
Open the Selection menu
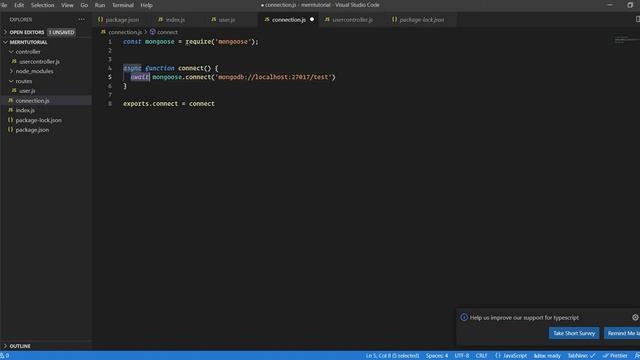point(42,5)
